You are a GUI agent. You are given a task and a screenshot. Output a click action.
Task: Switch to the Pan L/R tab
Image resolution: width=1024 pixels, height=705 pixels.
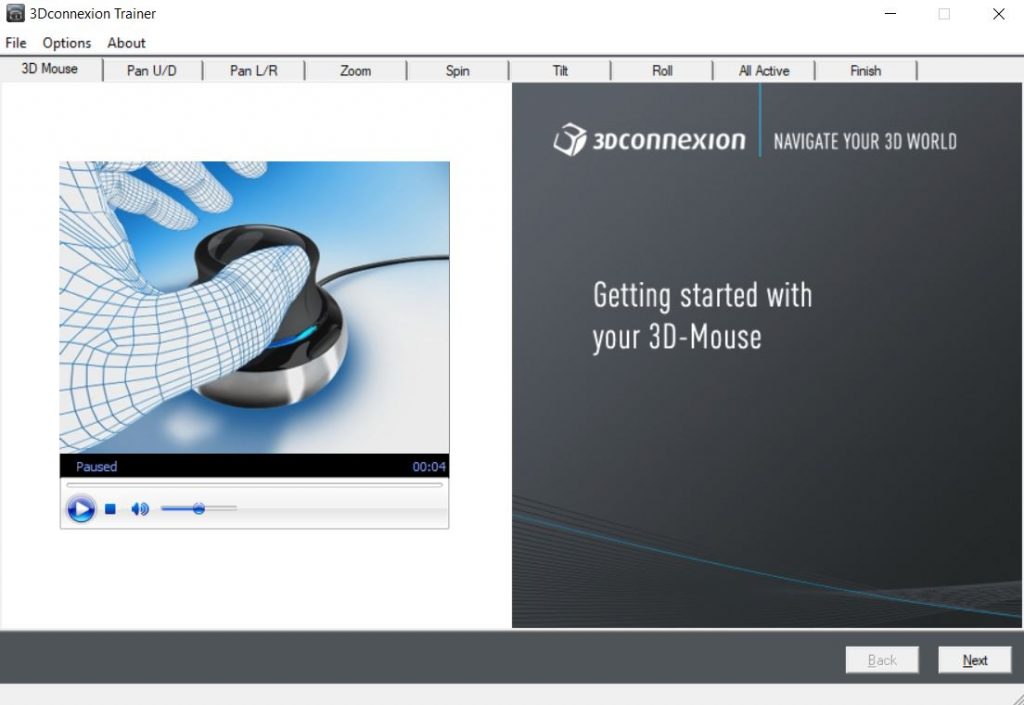[x=253, y=70]
